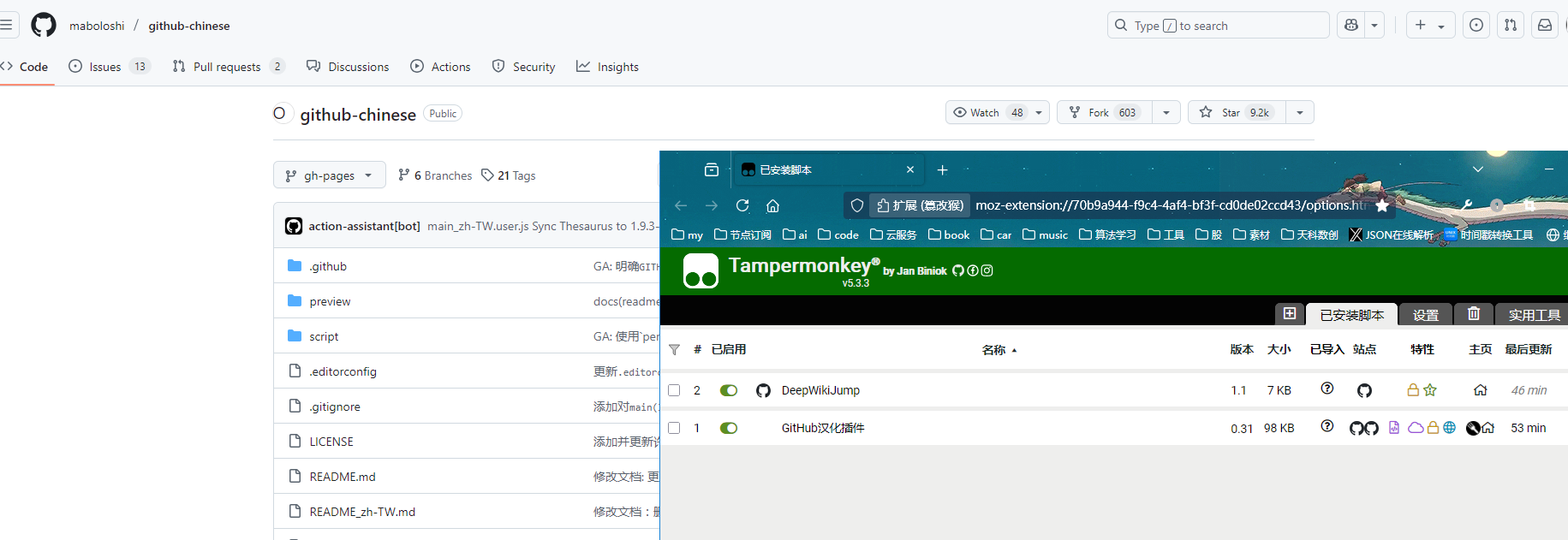Open the DeepWikiJump script name
This screenshot has width=1568, height=540.
click(820, 390)
